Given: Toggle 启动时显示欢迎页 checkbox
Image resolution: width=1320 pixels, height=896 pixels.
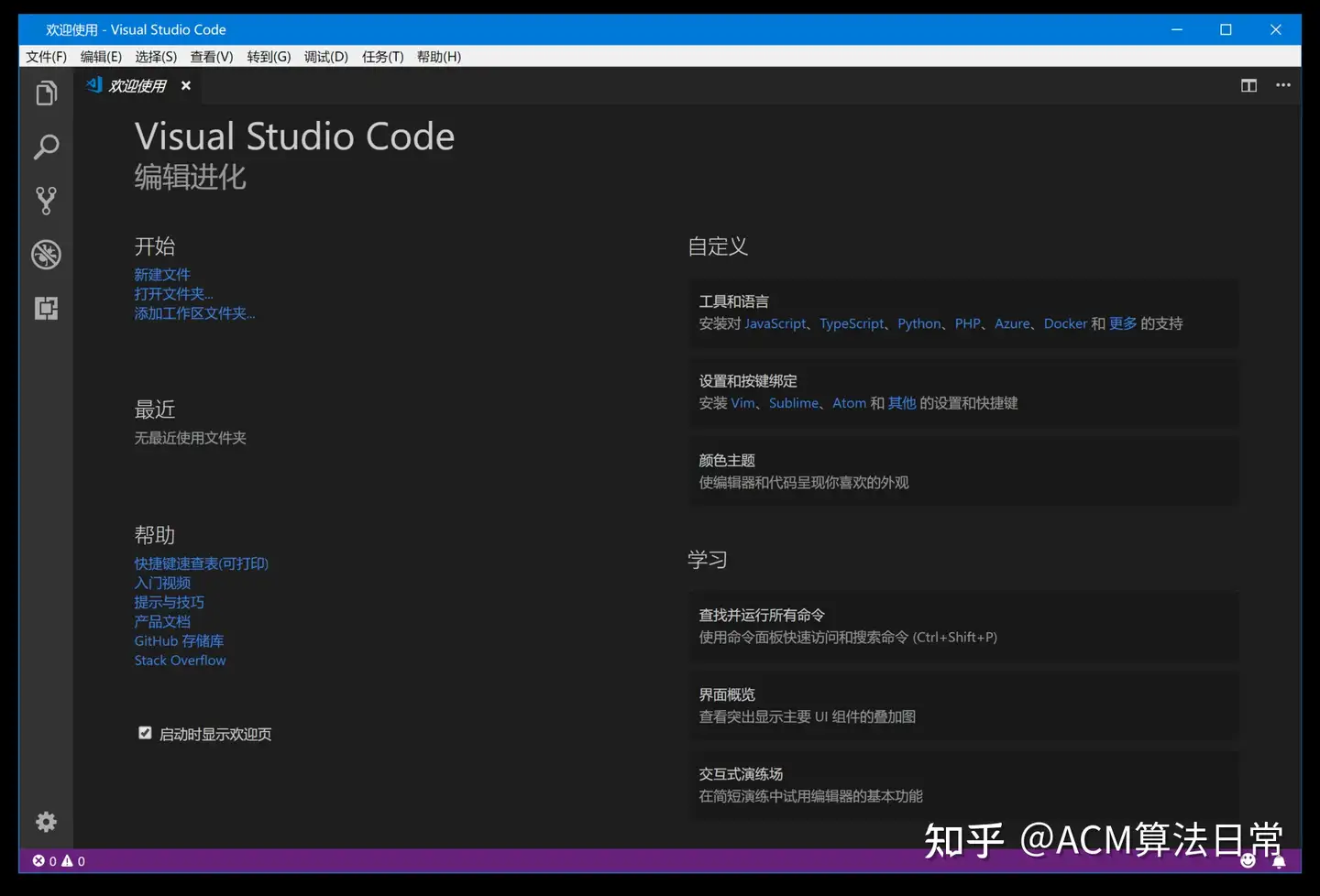Looking at the screenshot, I should pos(145,733).
